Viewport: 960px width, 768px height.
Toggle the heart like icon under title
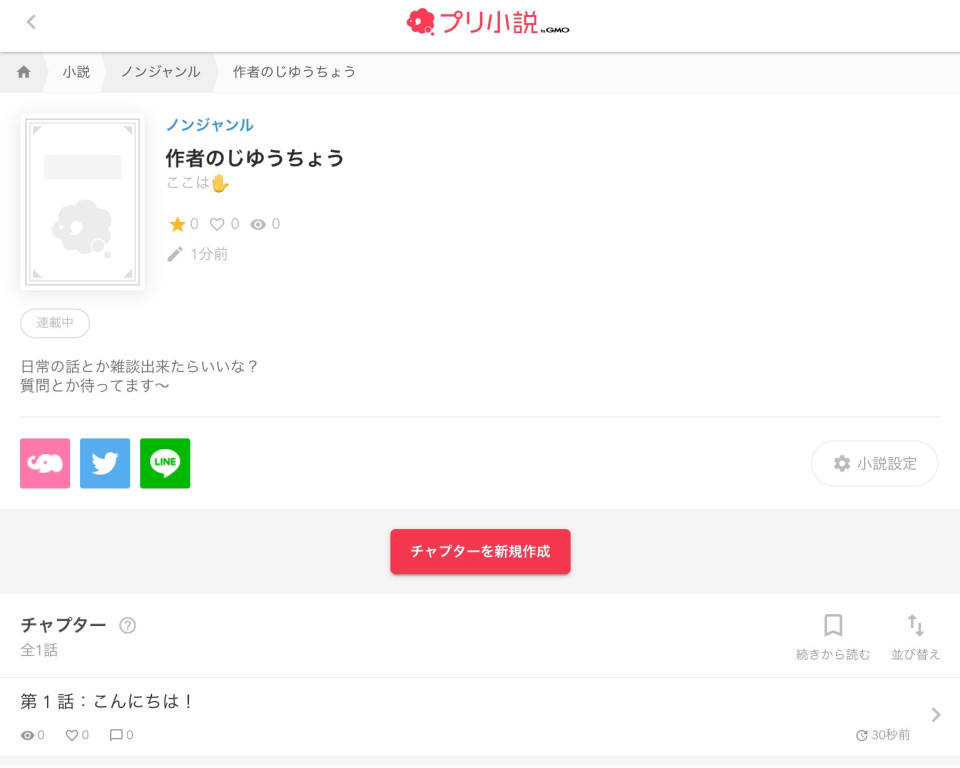(217, 224)
